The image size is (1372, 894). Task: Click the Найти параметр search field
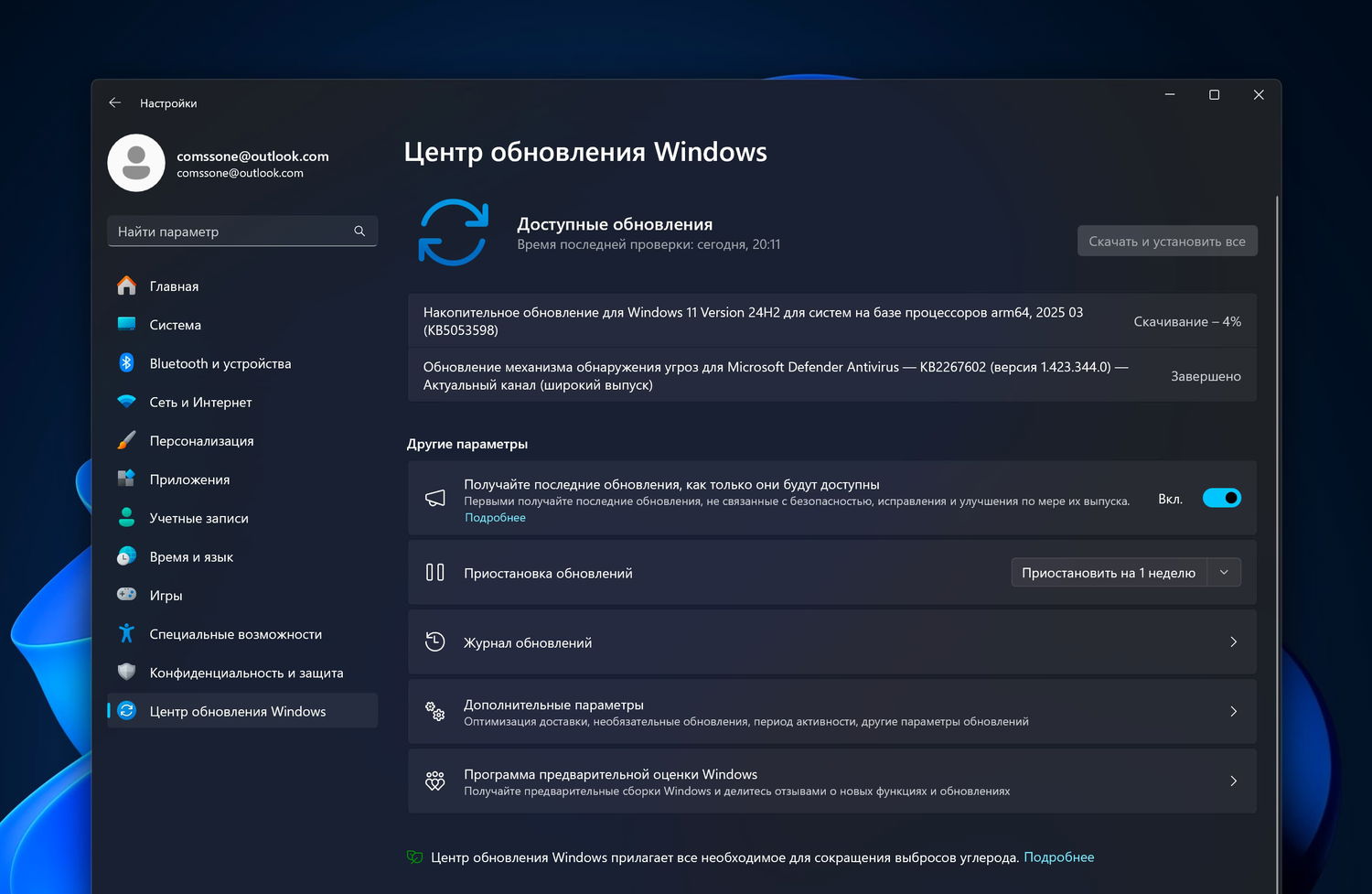(242, 232)
